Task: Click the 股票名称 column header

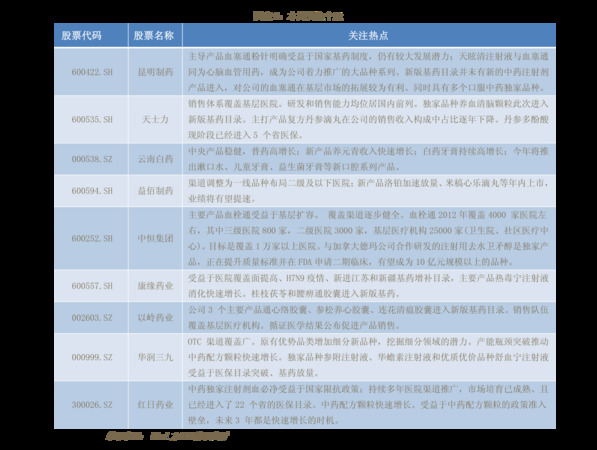Action: pos(153,35)
